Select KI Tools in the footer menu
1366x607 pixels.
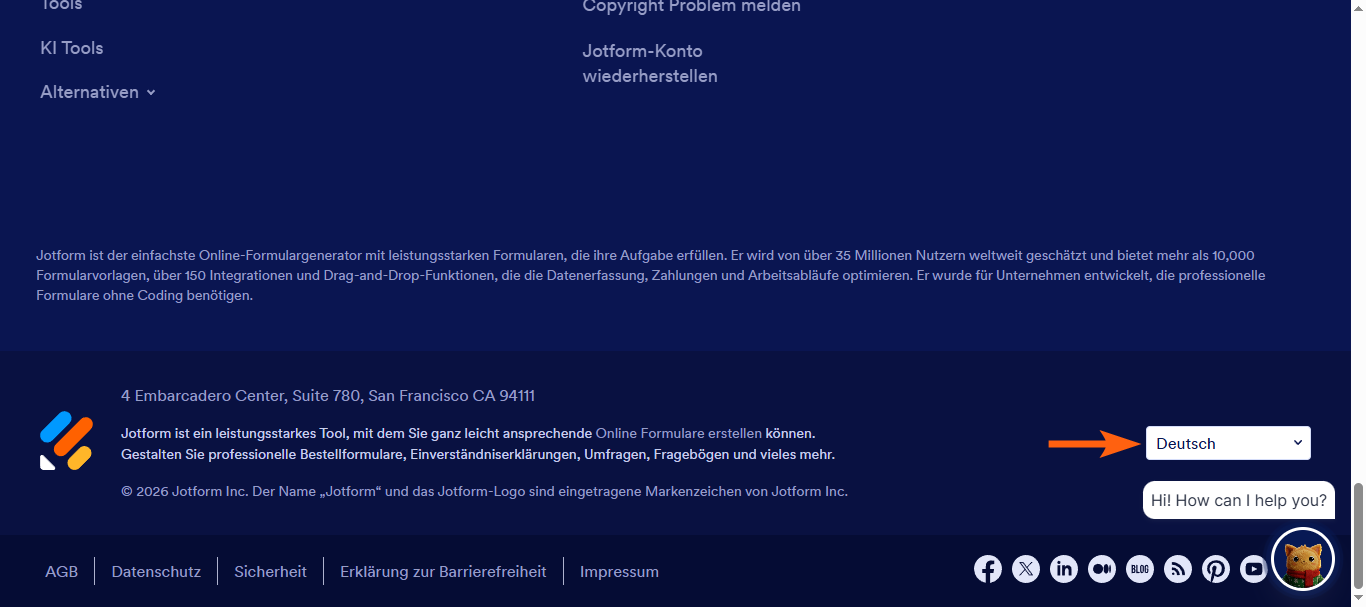(71, 47)
